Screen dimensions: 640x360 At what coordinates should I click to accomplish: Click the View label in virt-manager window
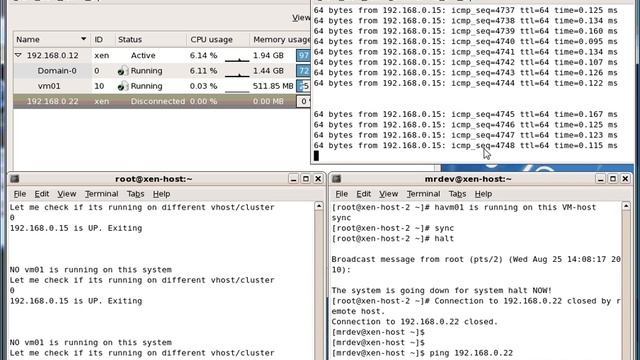click(x=301, y=18)
